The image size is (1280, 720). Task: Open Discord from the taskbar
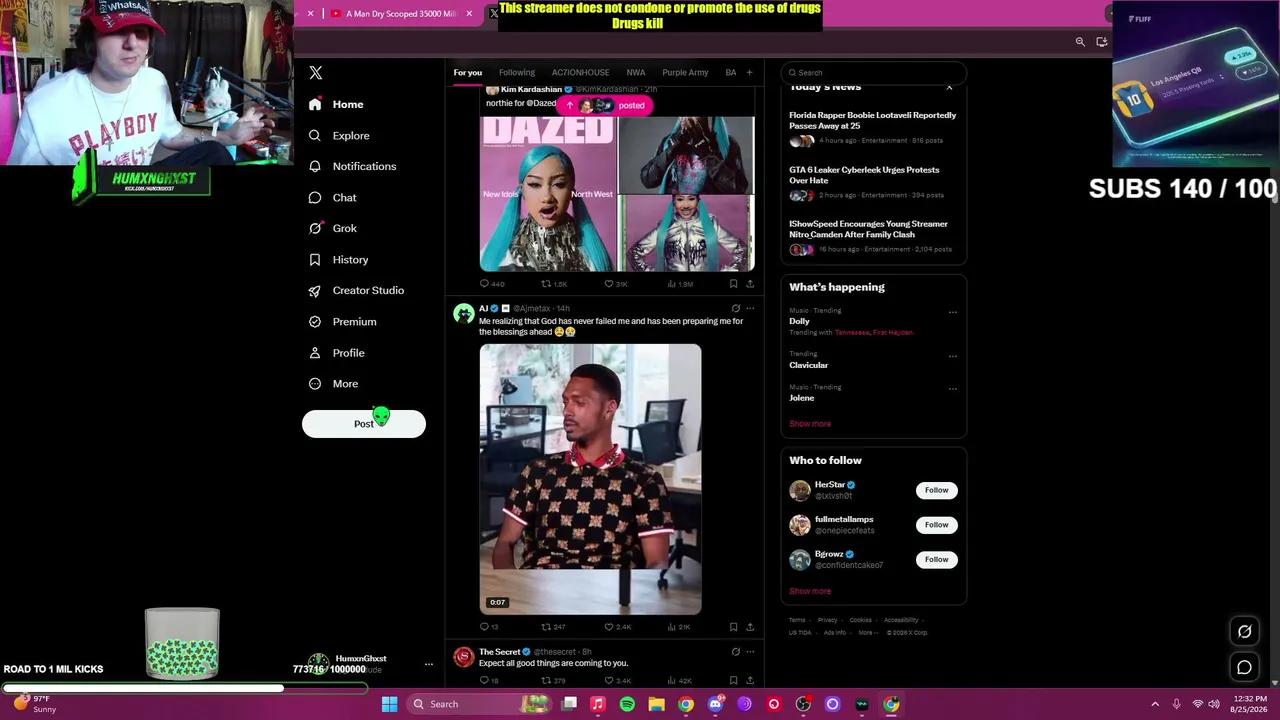tap(715, 704)
